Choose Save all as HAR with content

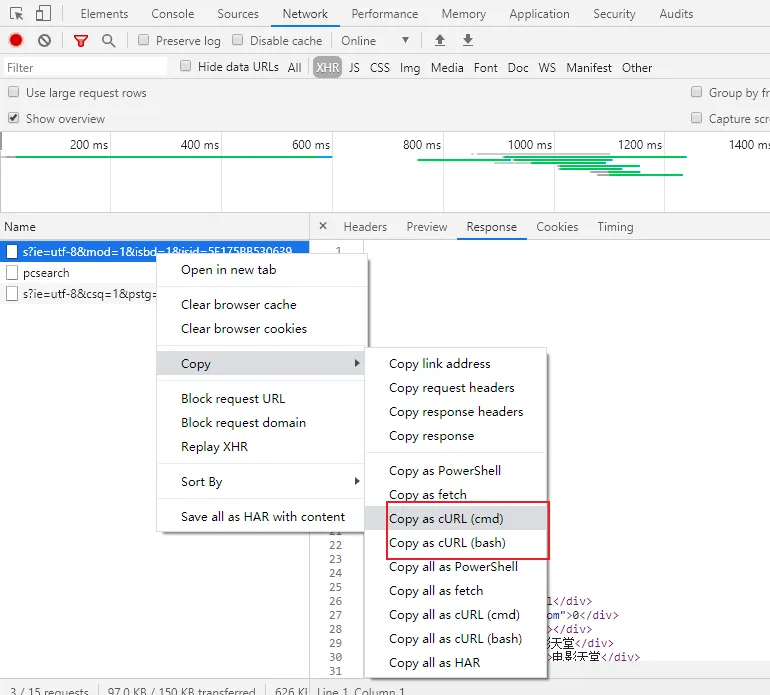260,517
